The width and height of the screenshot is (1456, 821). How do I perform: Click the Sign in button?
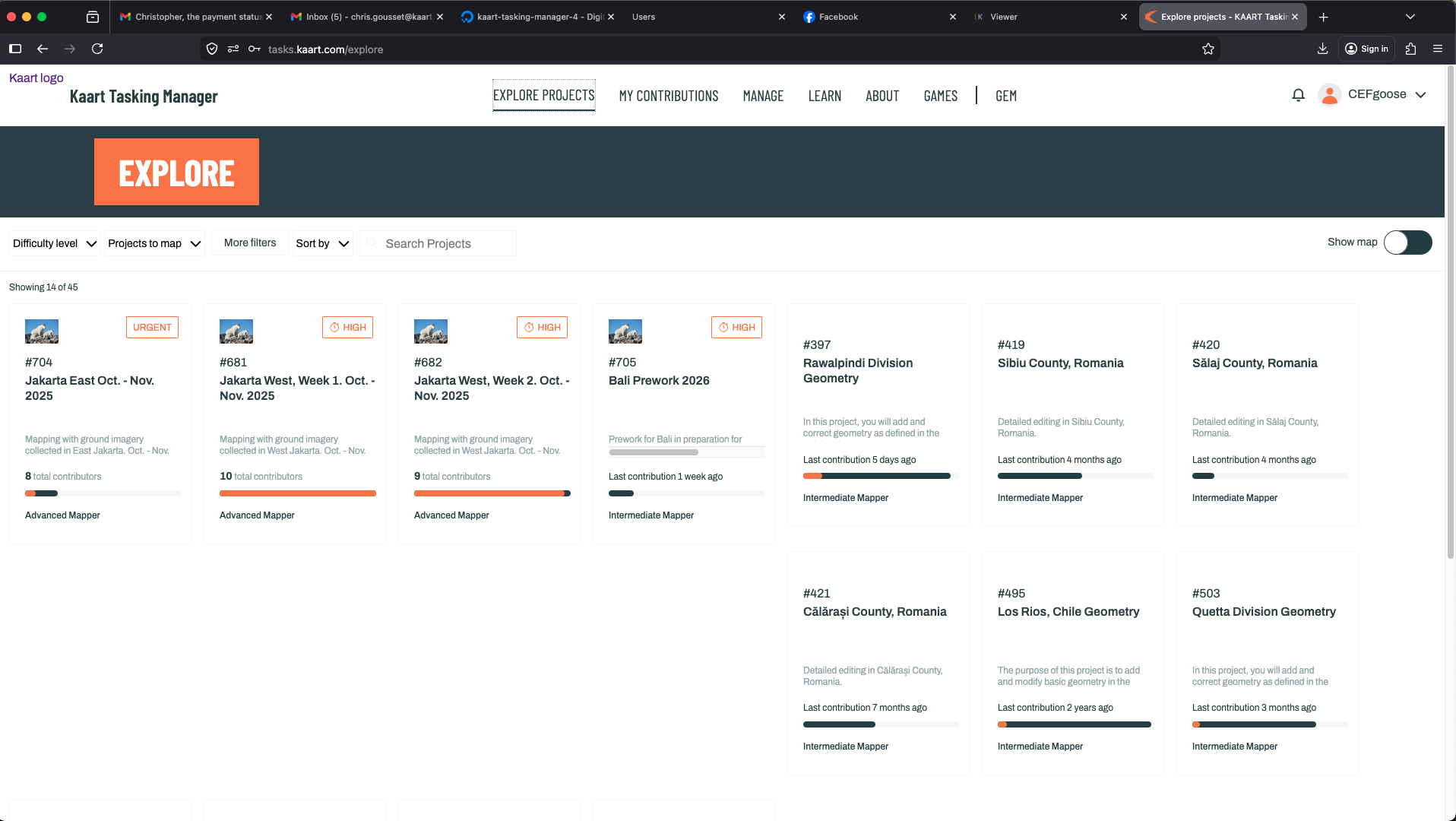click(x=1366, y=49)
